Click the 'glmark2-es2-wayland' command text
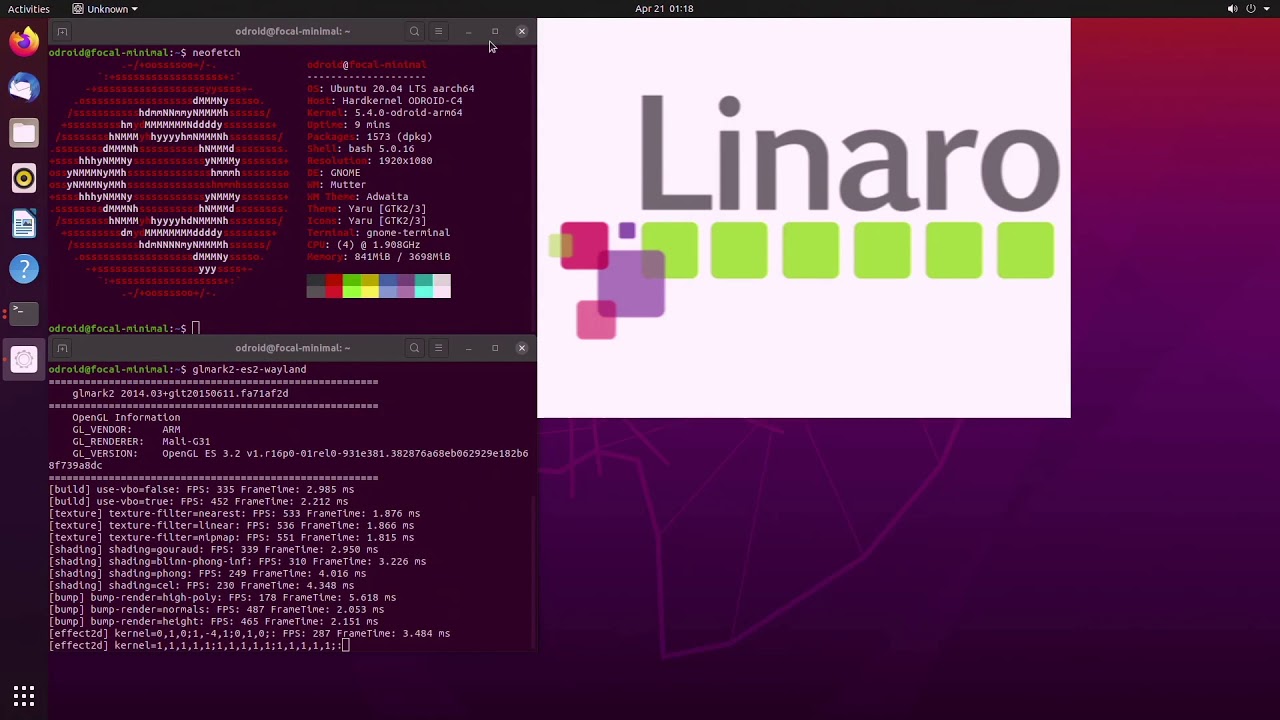 coord(249,369)
